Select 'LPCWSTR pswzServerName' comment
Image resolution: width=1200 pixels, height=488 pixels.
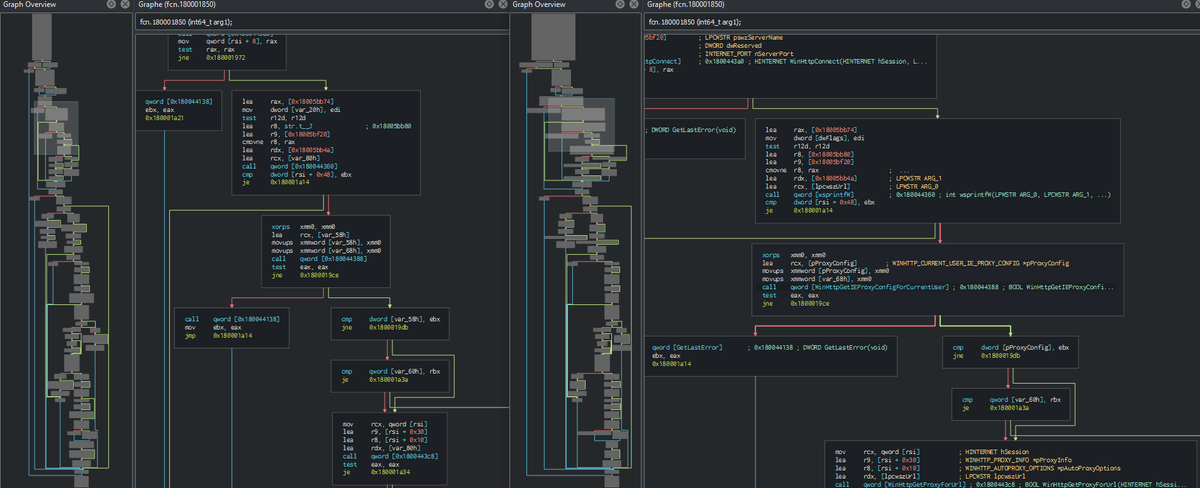pos(744,37)
